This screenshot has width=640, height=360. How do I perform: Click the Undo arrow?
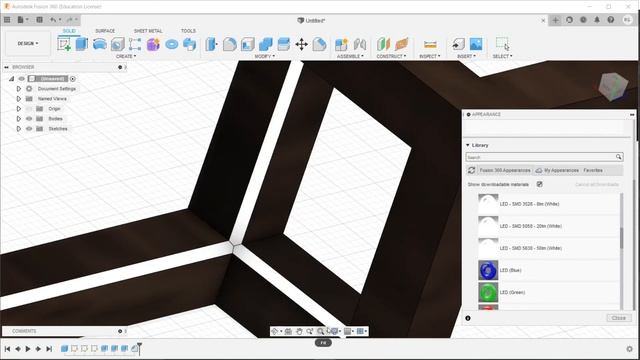coord(53,20)
